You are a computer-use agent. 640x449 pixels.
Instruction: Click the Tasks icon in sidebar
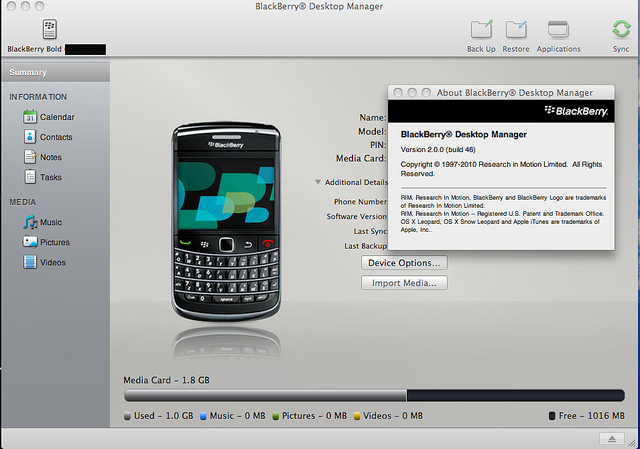click(x=30, y=177)
